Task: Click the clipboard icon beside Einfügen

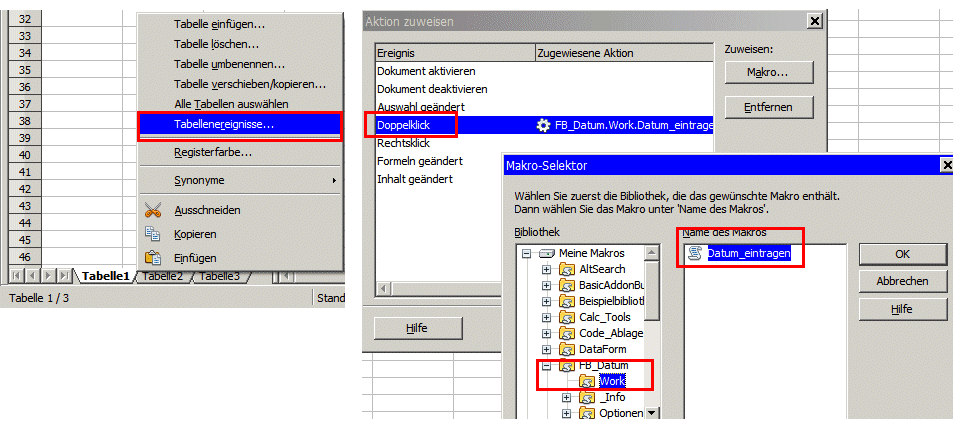Action: pos(153,258)
